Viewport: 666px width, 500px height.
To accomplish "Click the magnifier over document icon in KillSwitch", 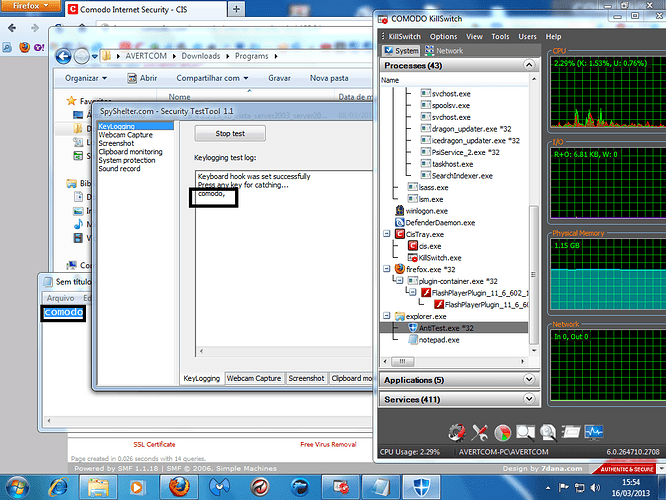I will (x=548, y=432).
